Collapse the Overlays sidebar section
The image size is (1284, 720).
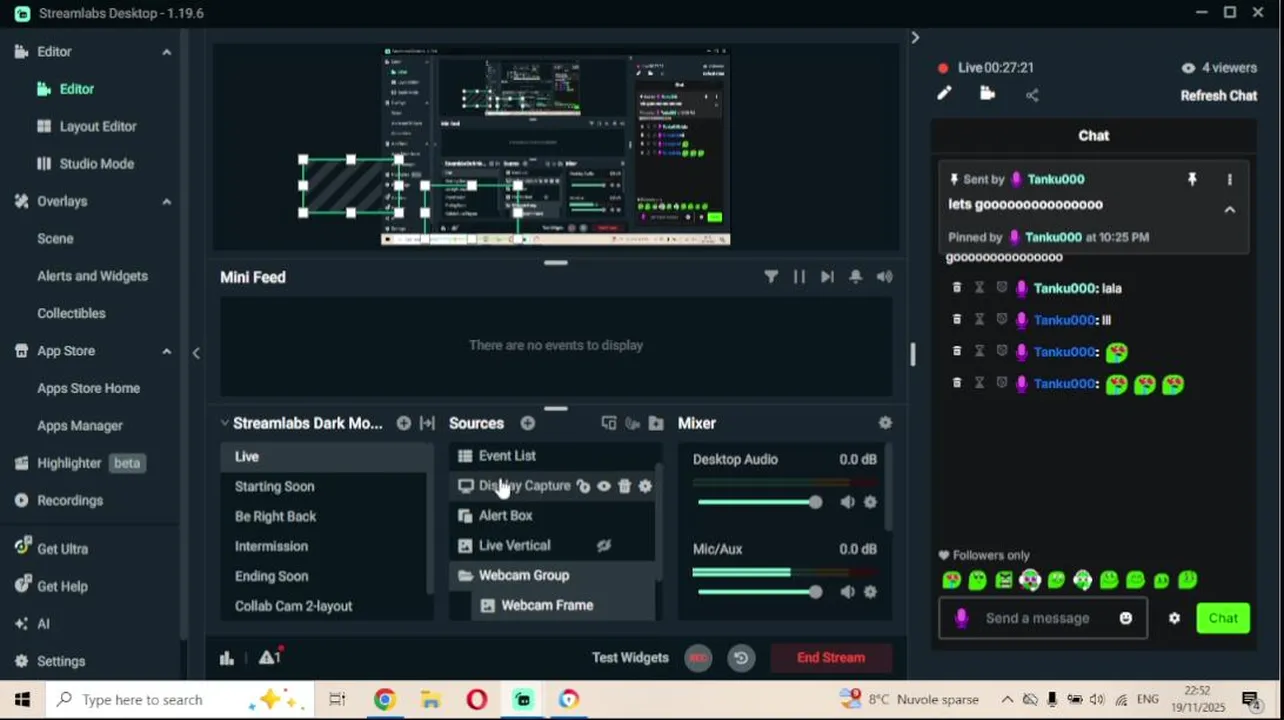166,201
